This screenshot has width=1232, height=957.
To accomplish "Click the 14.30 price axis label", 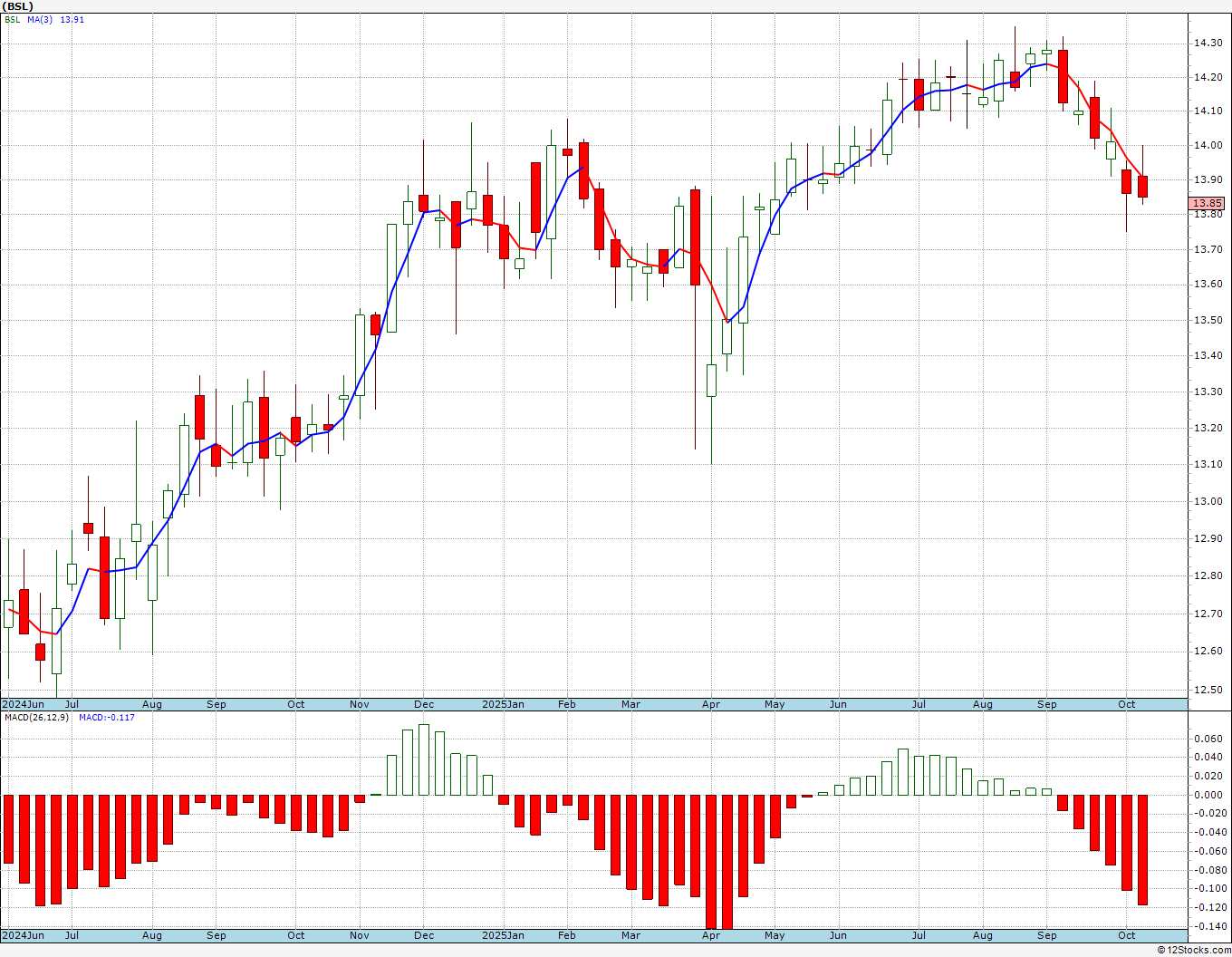I will [x=1208, y=43].
